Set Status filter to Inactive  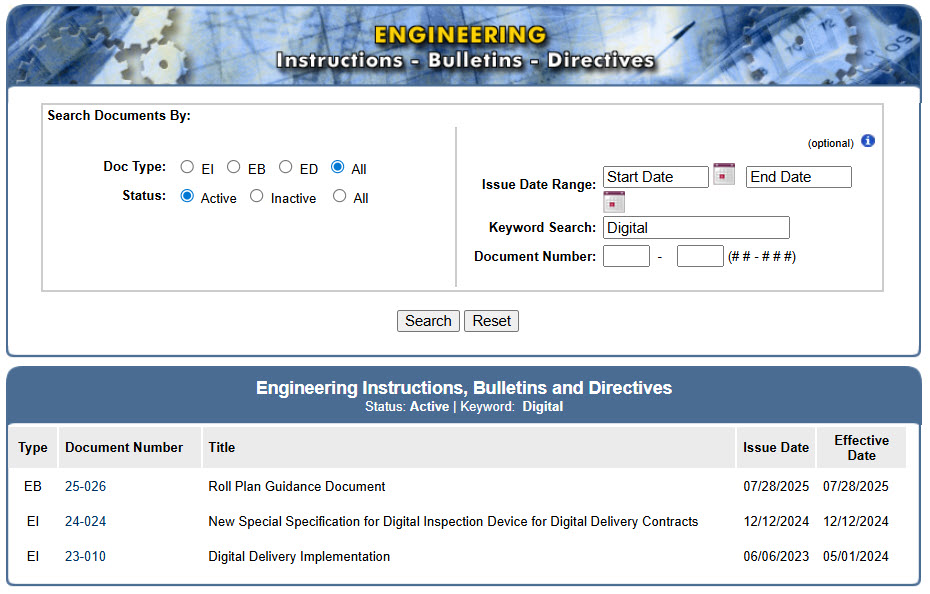tap(255, 197)
